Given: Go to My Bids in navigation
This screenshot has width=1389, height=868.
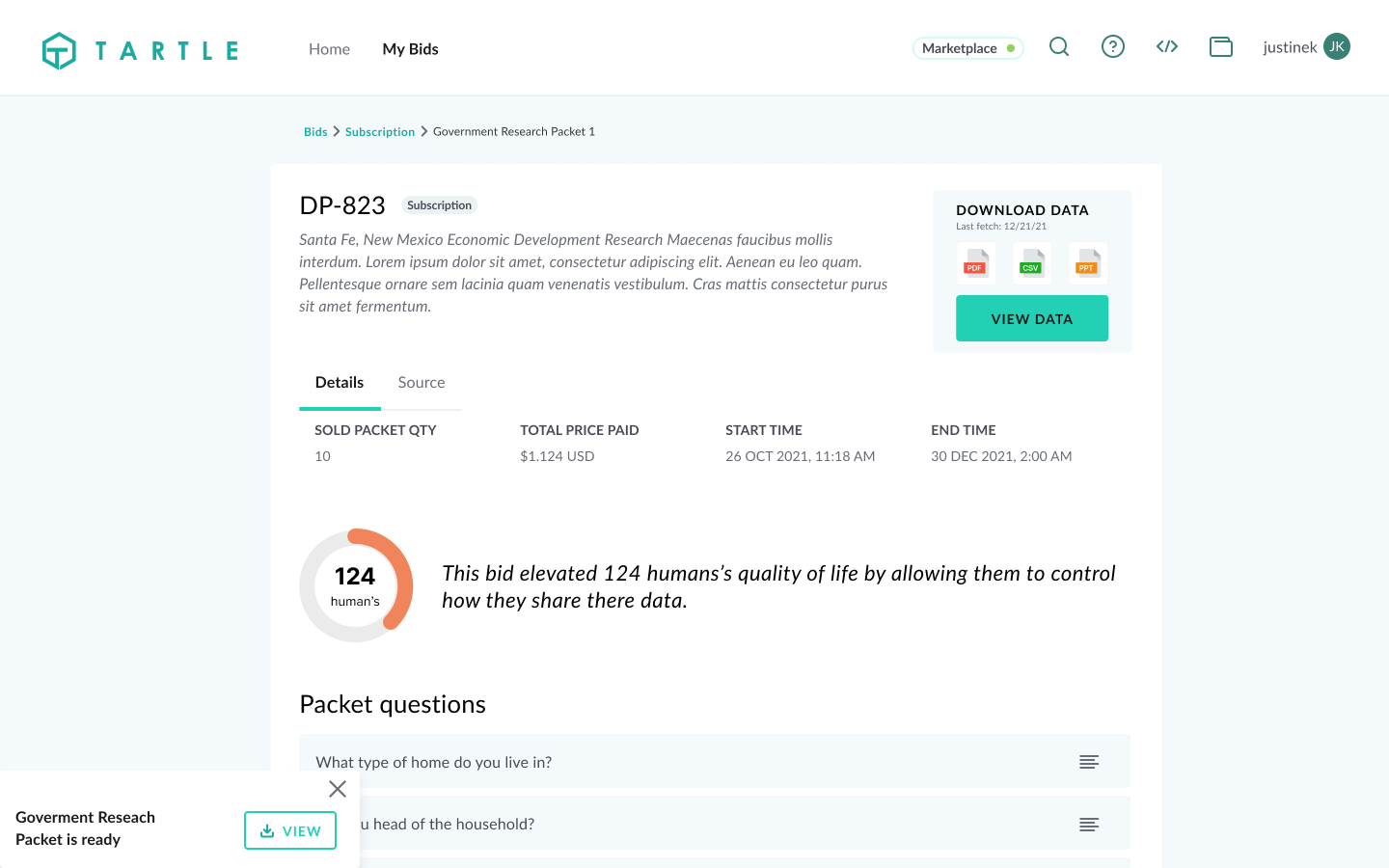Looking at the screenshot, I should [x=410, y=49].
